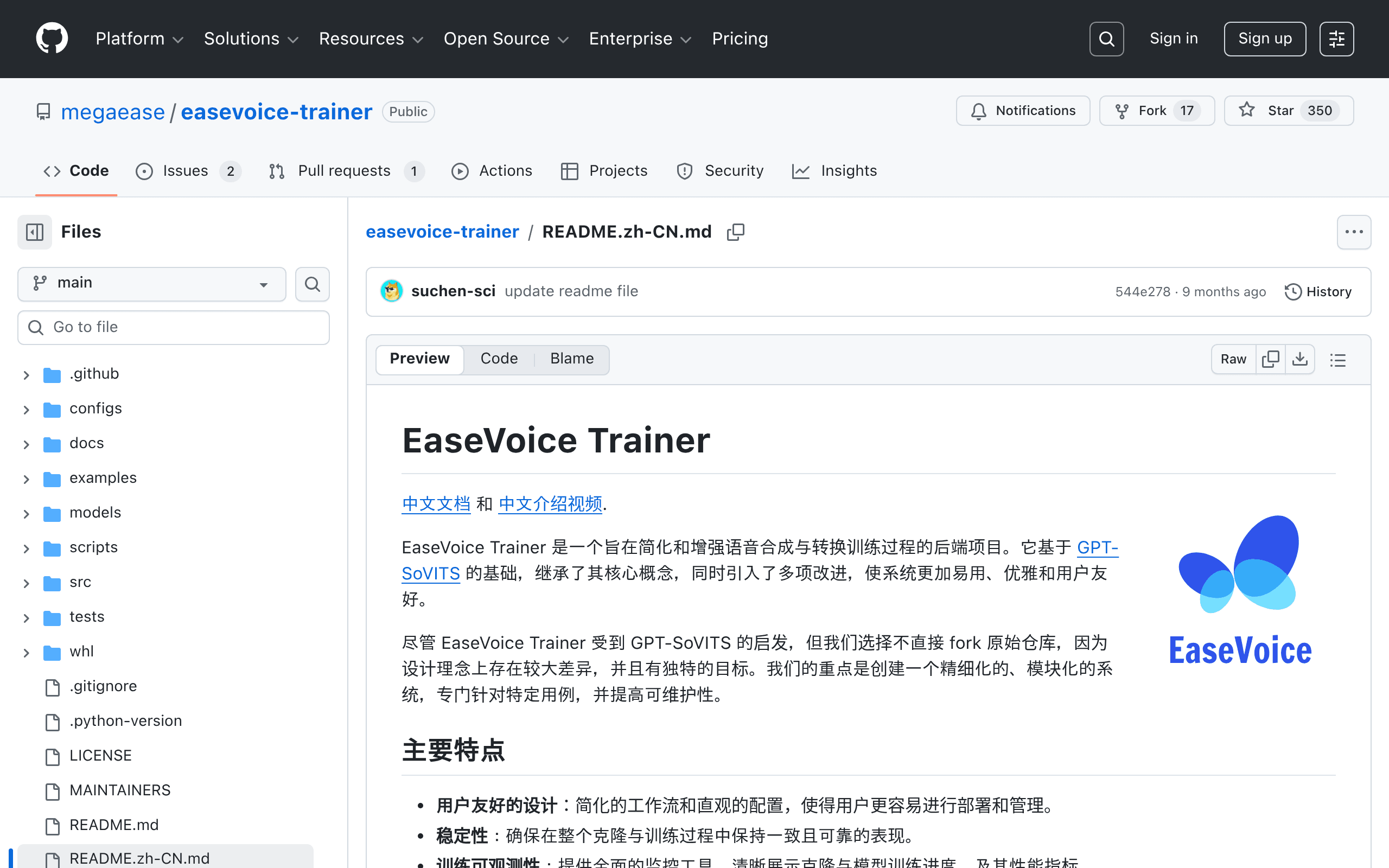The image size is (1389, 868).
Task: Open the Open Source menu
Action: pyautogui.click(x=506, y=39)
